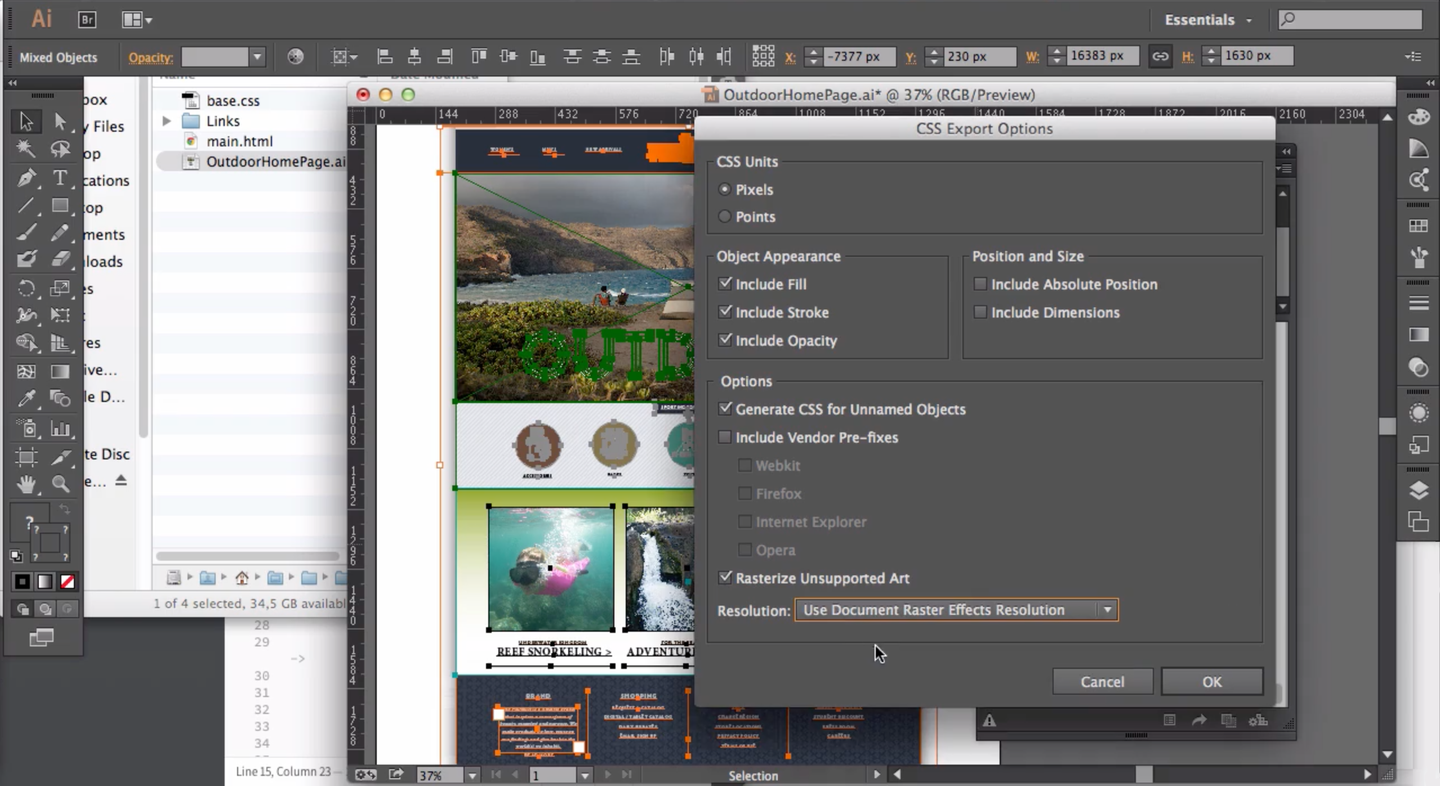The height and width of the screenshot is (786, 1440).
Task: Select the Points radio button
Action: point(725,217)
